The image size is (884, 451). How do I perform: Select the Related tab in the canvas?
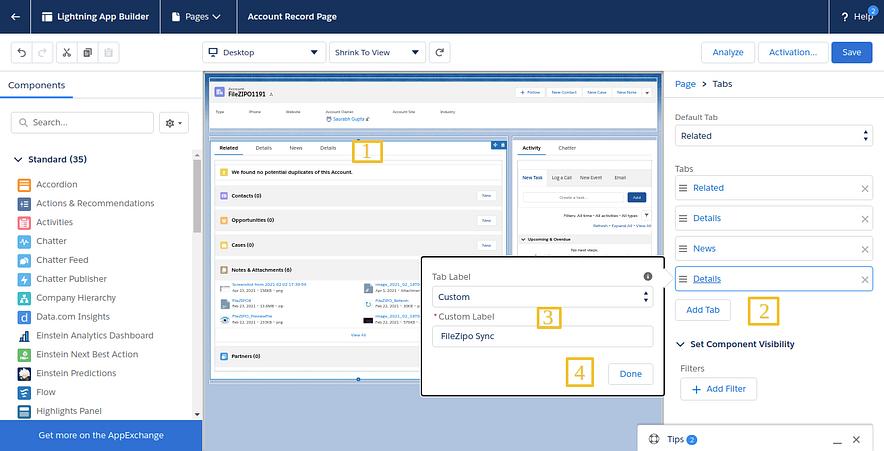tap(229, 148)
